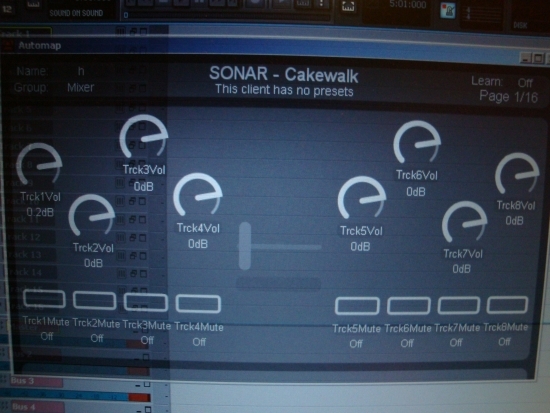
Task: Toggle the Trck2Mute button
Action: pyautogui.click(x=94, y=300)
